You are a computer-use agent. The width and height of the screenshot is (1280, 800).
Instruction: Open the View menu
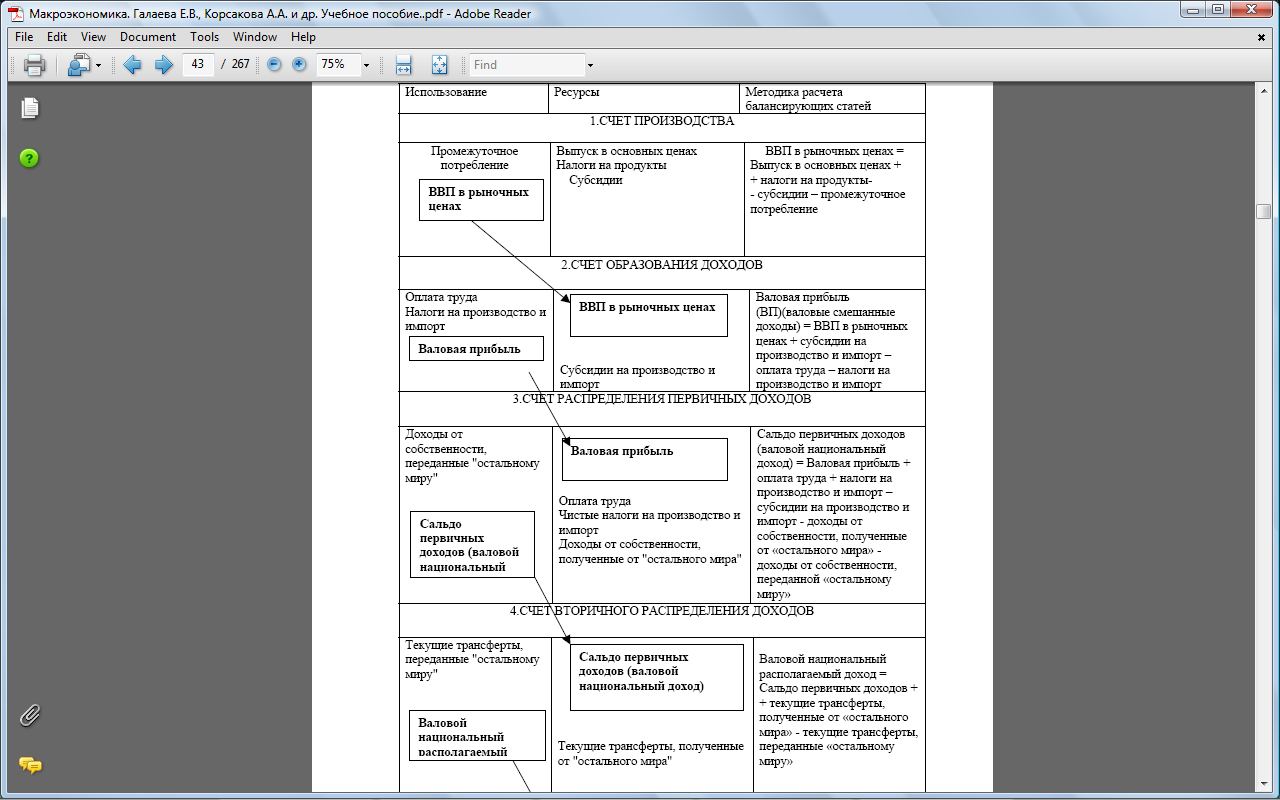point(93,37)
